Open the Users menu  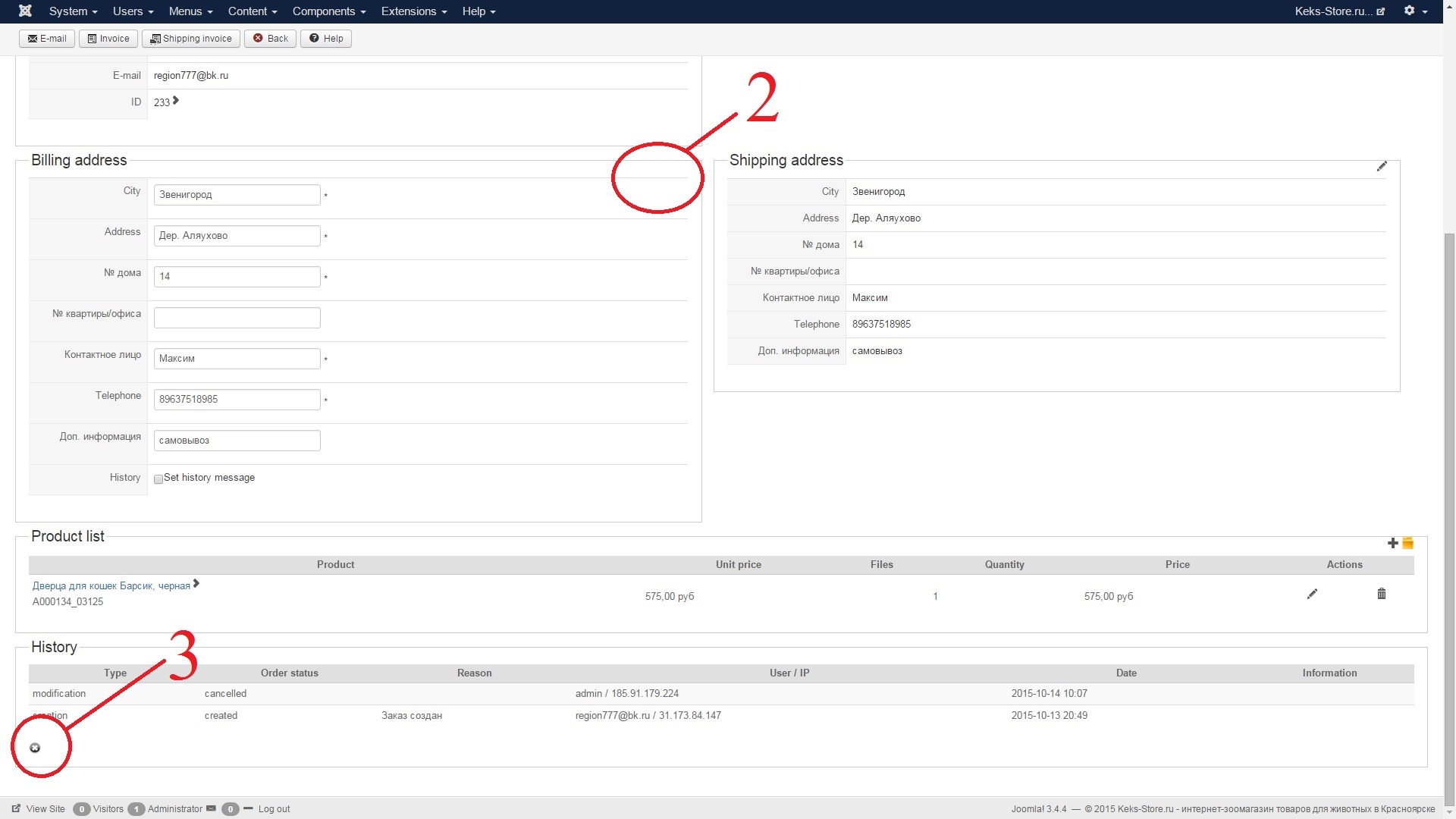pyautogui.click(x=133, y=11)
